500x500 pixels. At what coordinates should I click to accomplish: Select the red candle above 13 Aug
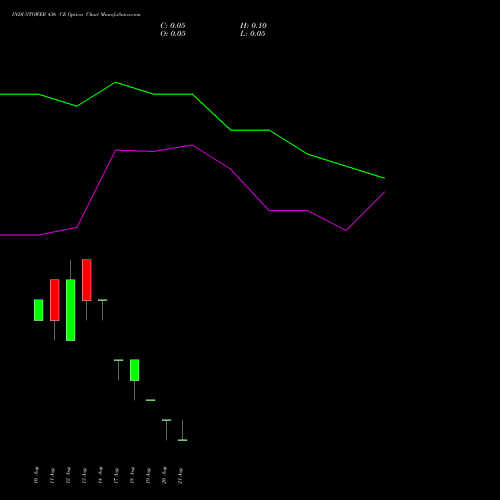tap(87, 280)
